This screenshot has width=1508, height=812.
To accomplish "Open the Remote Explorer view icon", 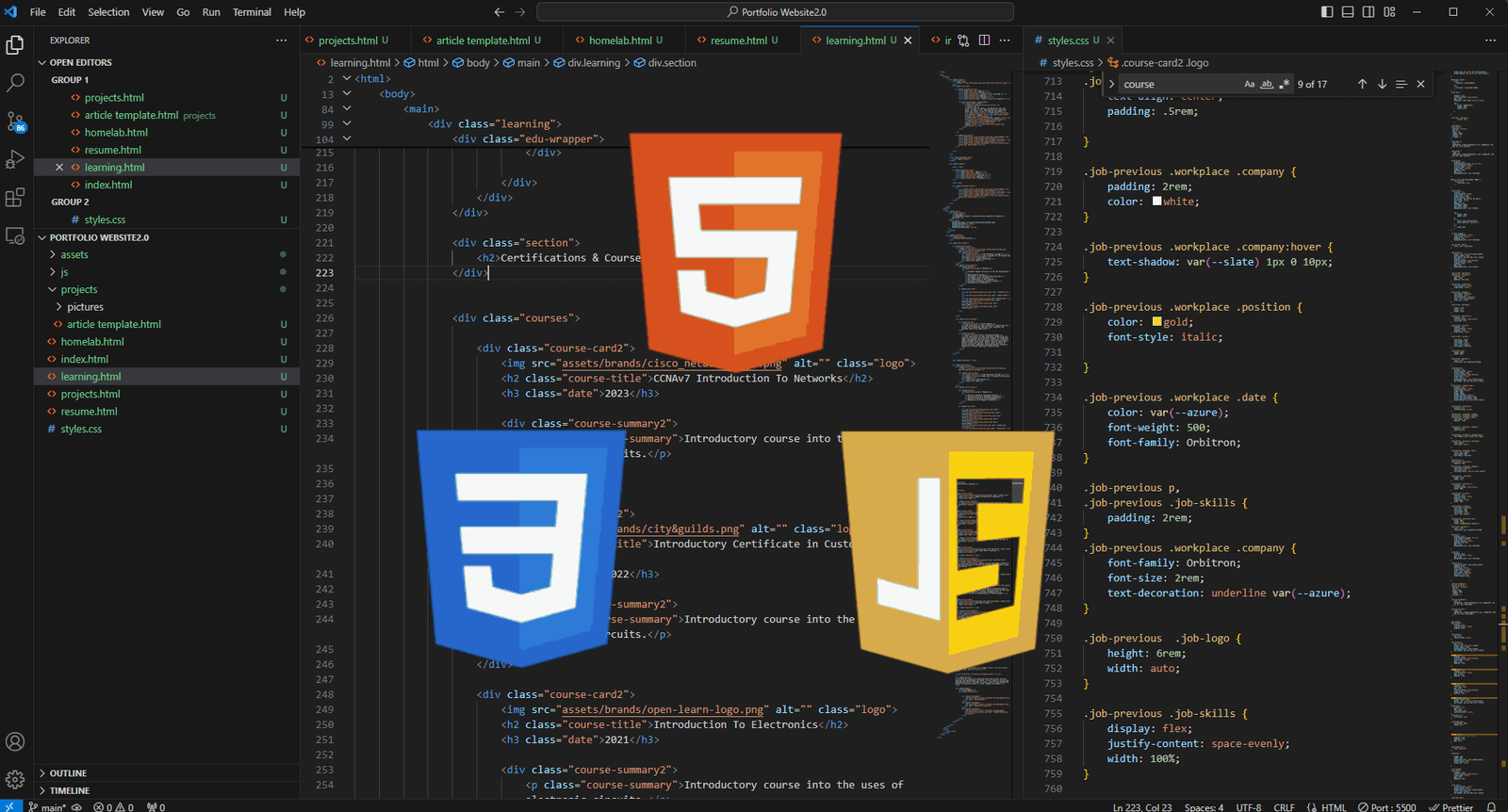I will click(15, 235).
